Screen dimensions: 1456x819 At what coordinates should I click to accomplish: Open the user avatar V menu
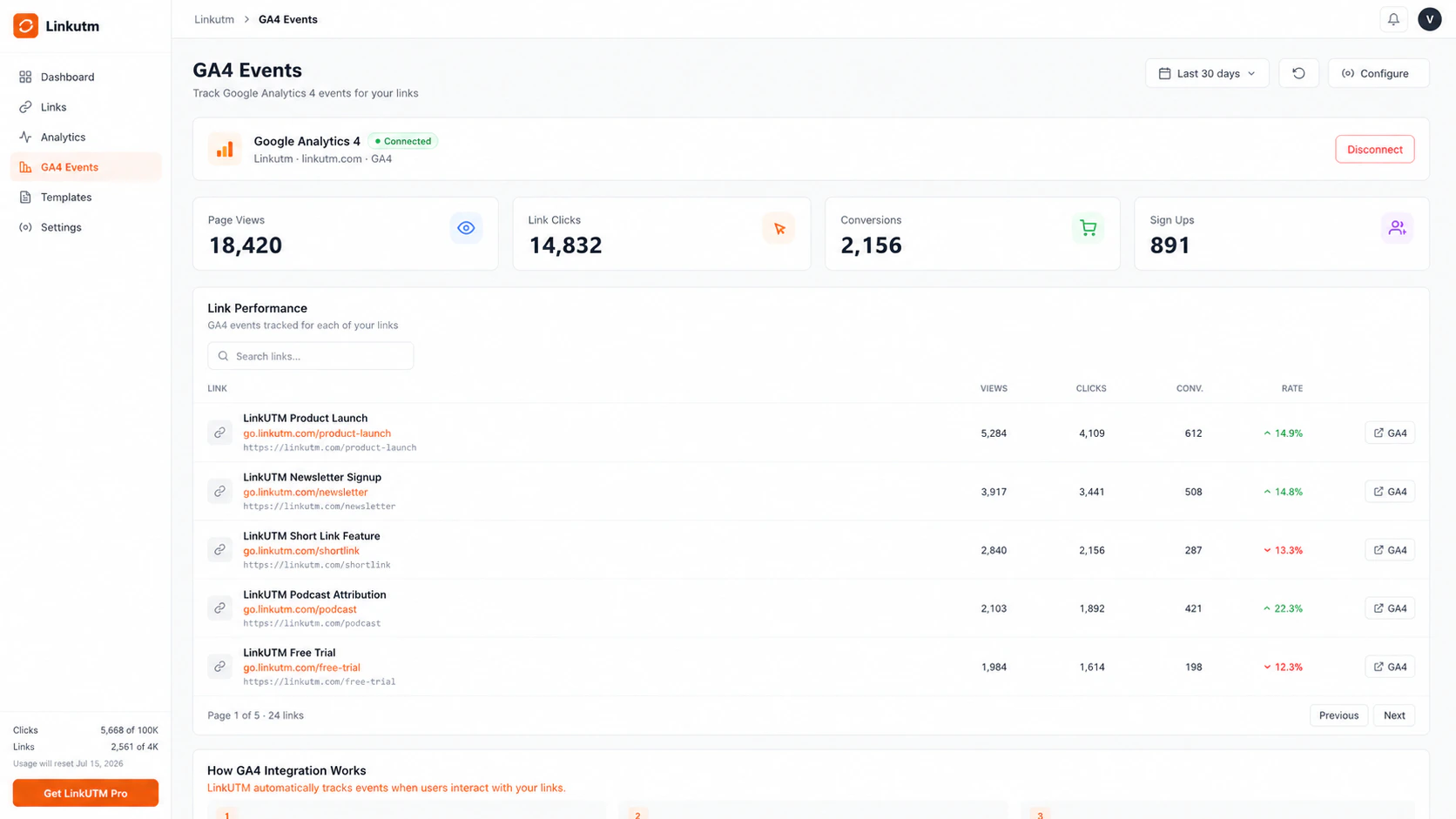[x=1429, y=19]
